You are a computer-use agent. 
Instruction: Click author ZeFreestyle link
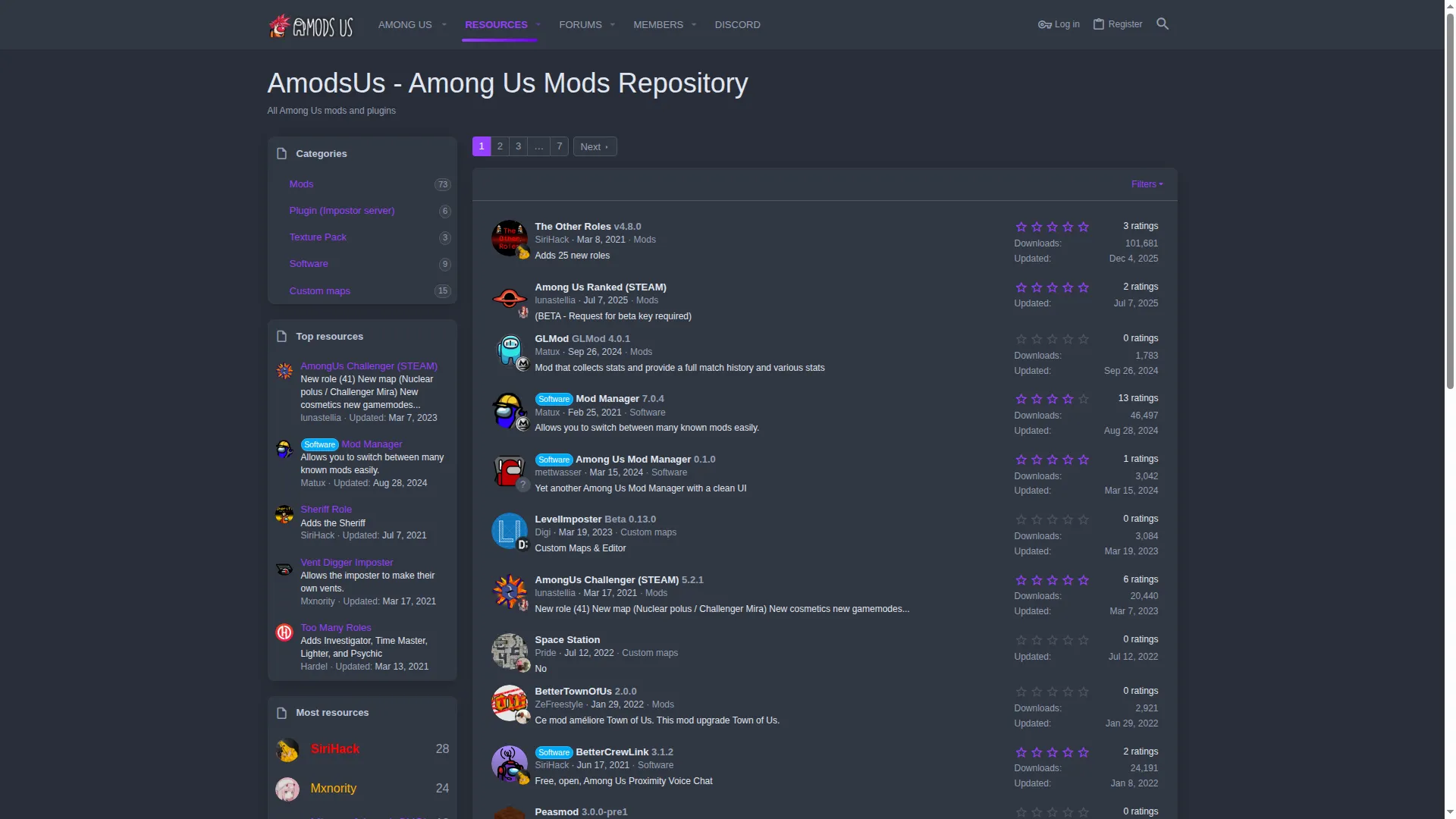(559, 704)
